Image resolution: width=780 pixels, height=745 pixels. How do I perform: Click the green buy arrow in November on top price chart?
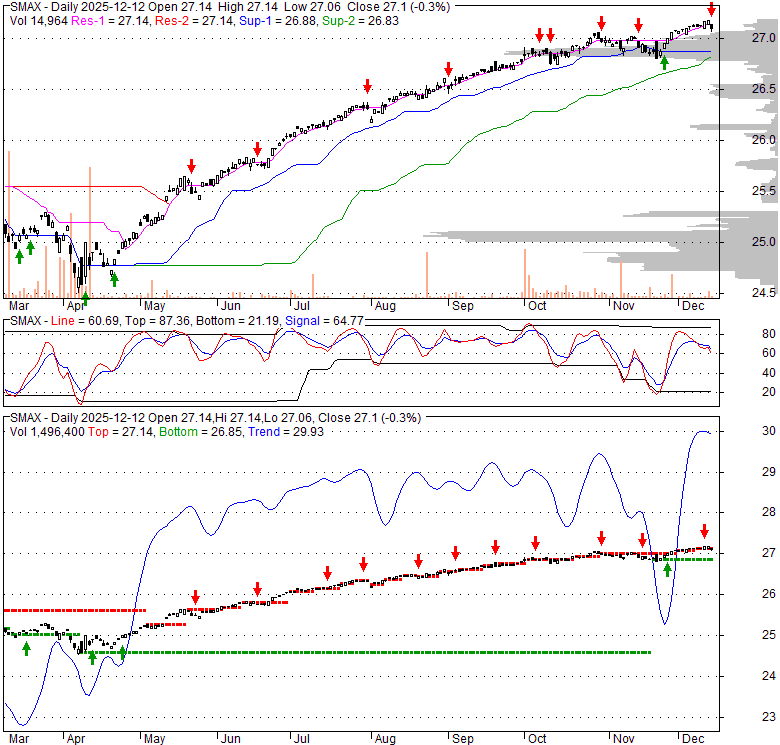[664, 63]
